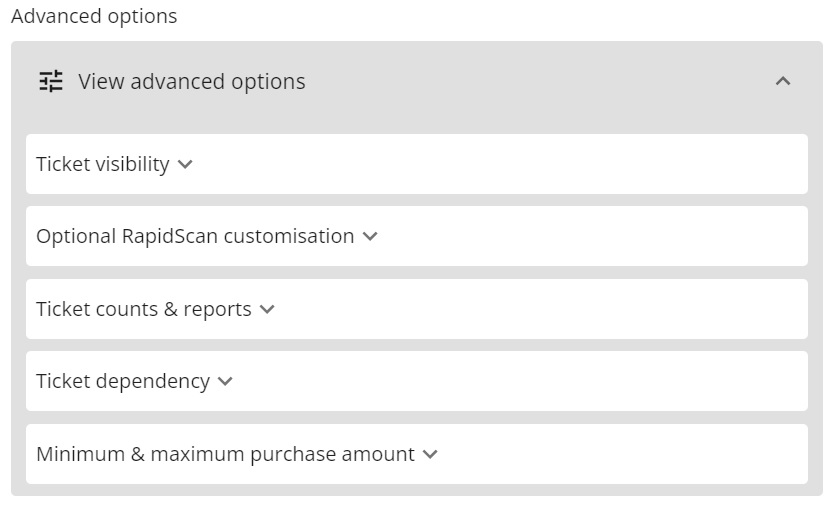Expand the Ticket dependency panel
The height and width of the screenshot is (513, 829).
click(x=123, y=381)
